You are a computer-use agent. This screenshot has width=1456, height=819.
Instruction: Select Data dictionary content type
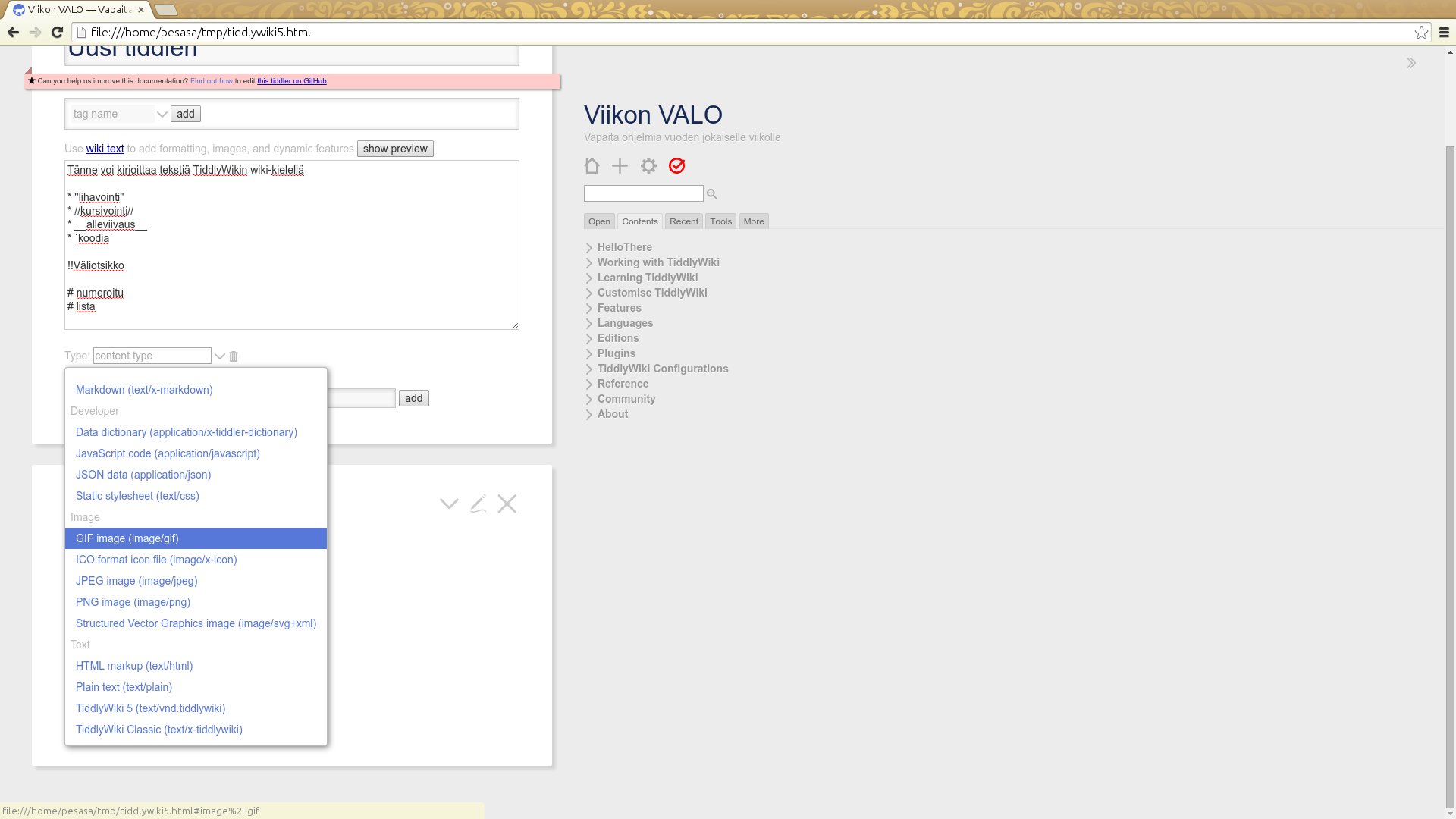tap(196, 432)
